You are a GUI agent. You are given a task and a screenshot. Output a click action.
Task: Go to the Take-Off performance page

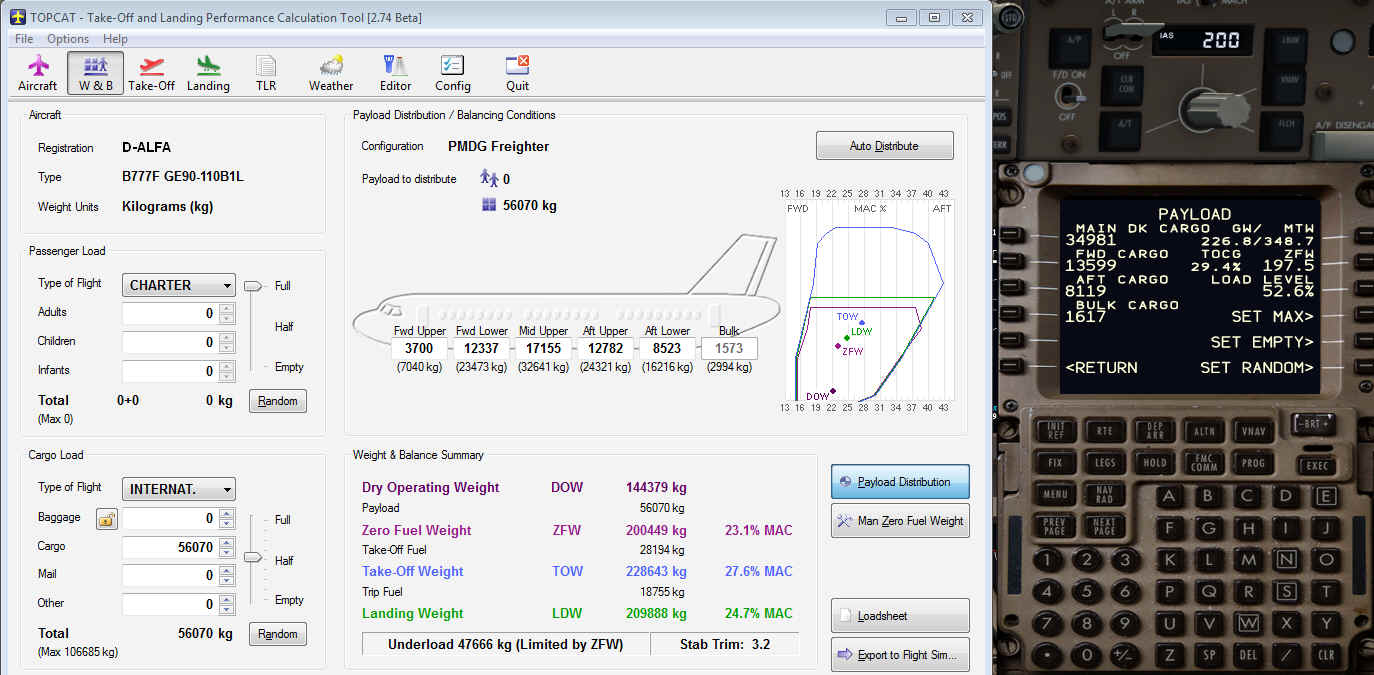pos(152,74)
